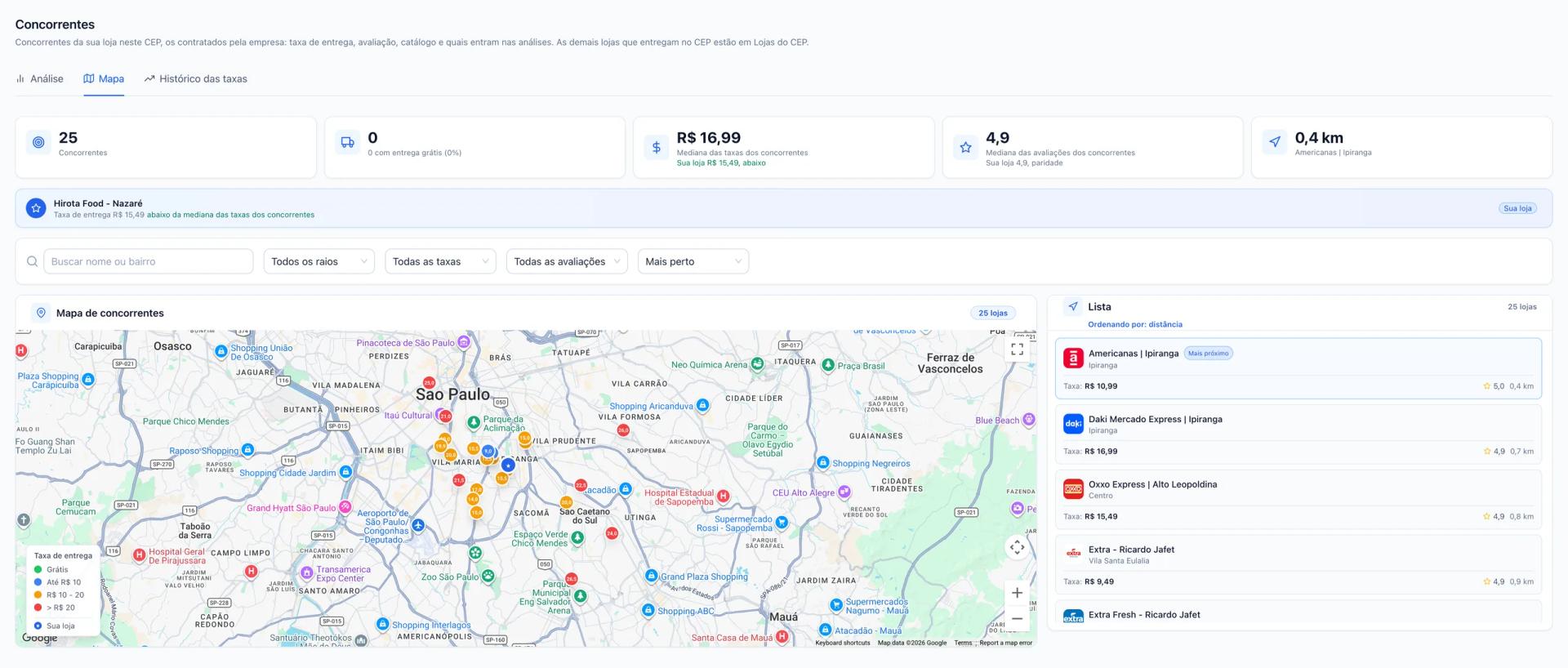The width and height of the screenshot is (1568, 668).
Task: Open the map camera controls button
Action: tap(1017, 547)
